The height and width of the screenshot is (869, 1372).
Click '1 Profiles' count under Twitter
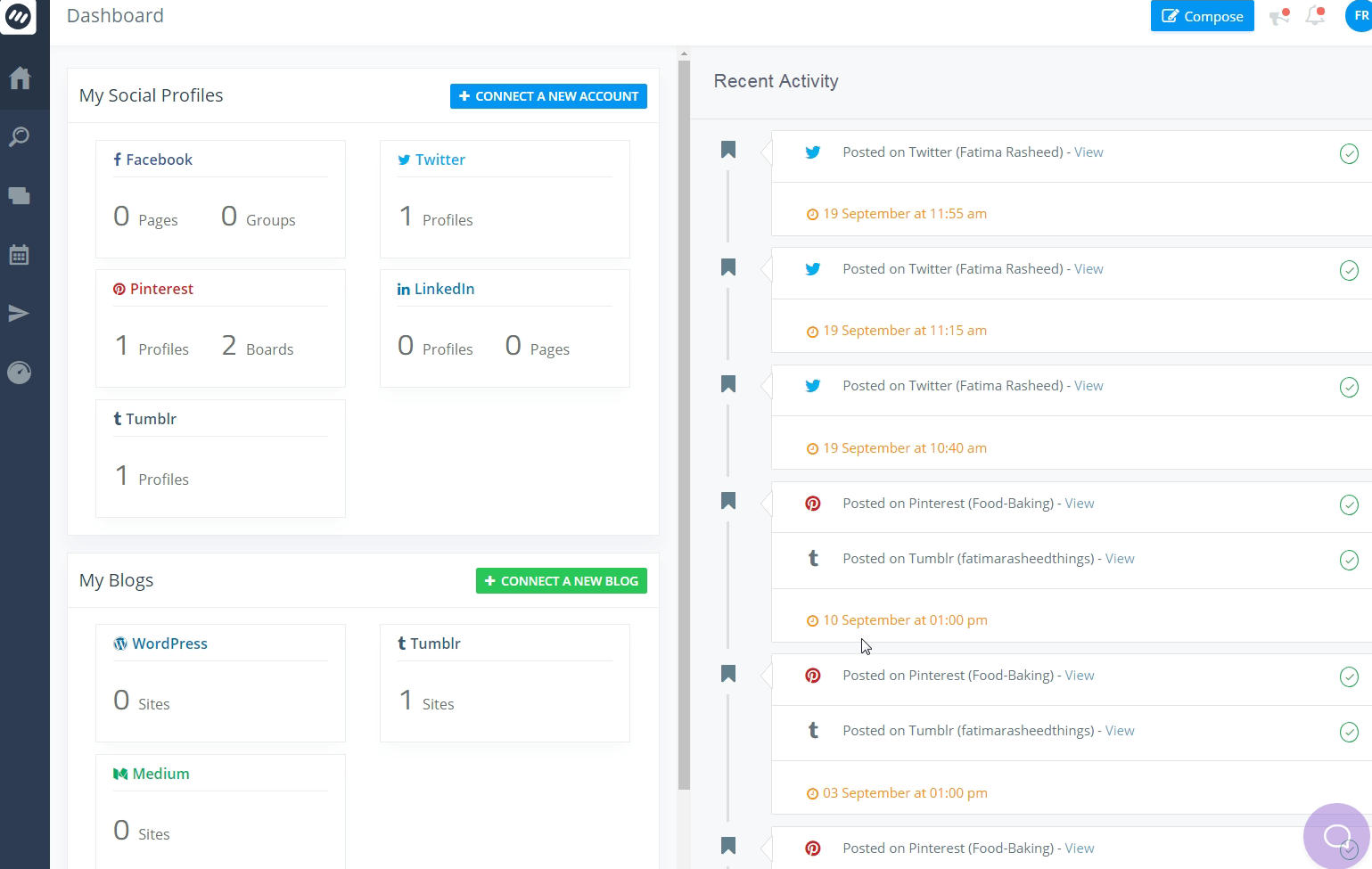tap(435, 217)
